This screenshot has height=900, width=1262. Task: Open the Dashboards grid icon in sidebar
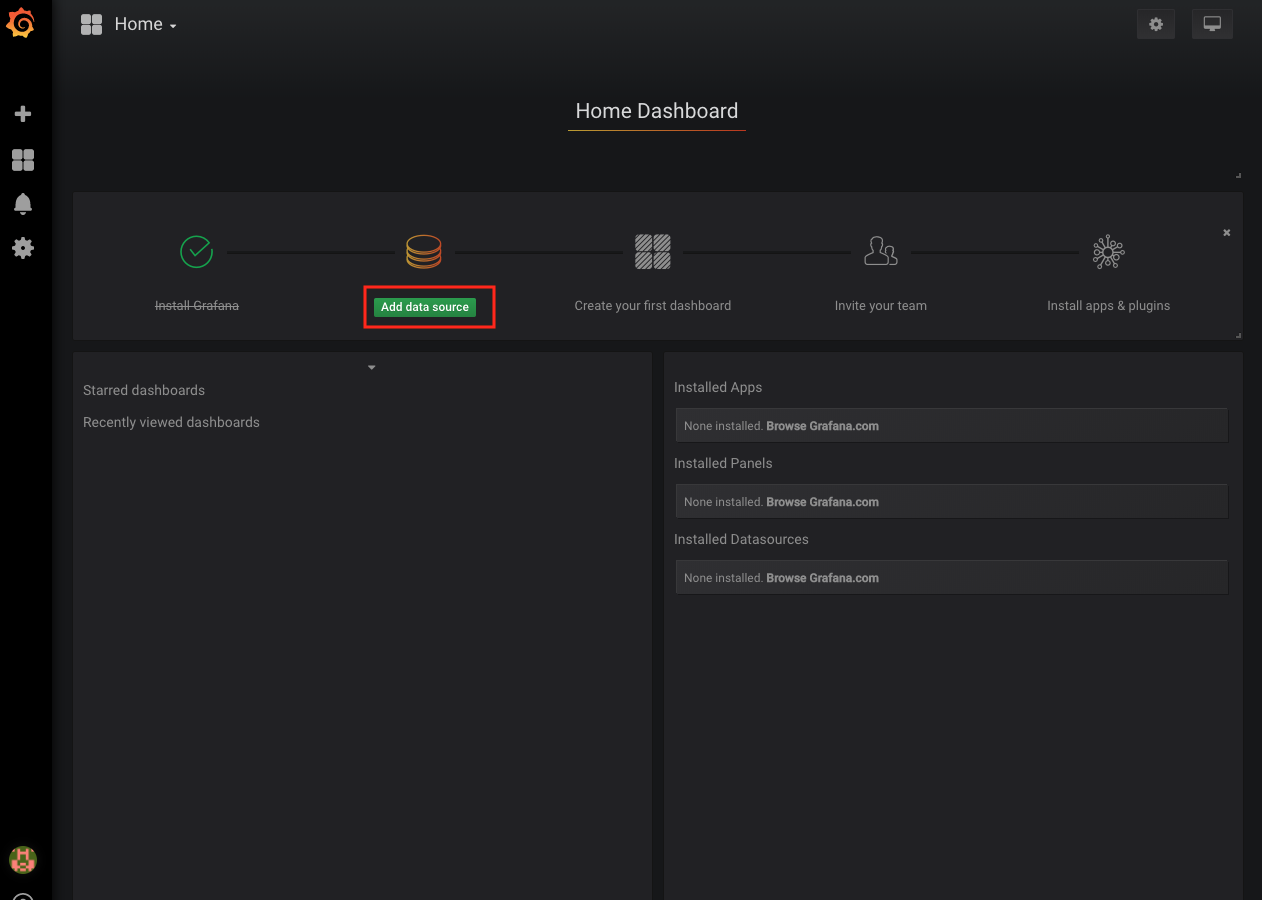23,160
